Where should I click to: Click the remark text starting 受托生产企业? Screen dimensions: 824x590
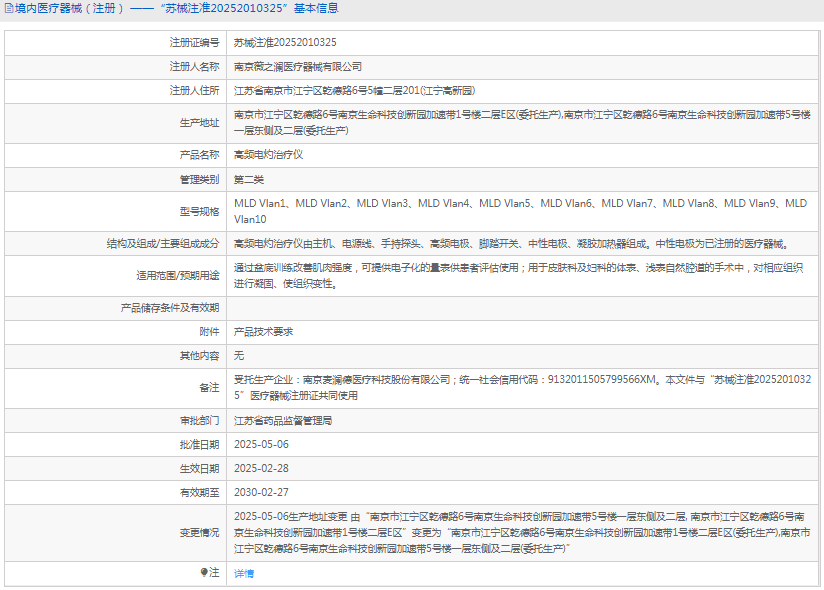coord(523,387)
